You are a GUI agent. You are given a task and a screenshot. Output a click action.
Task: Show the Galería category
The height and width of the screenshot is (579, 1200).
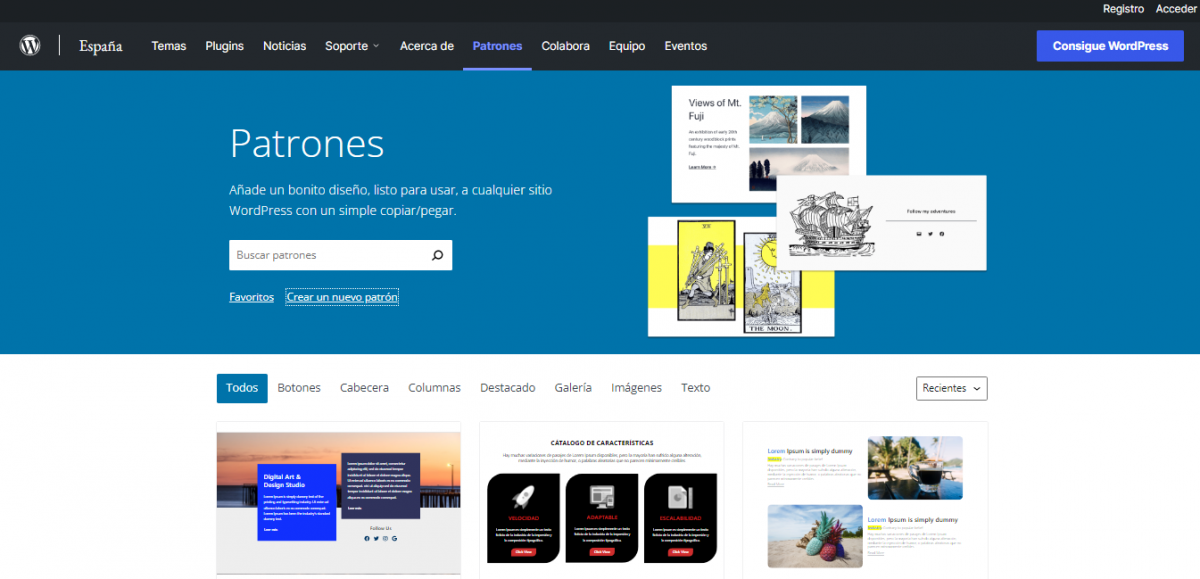573,388
